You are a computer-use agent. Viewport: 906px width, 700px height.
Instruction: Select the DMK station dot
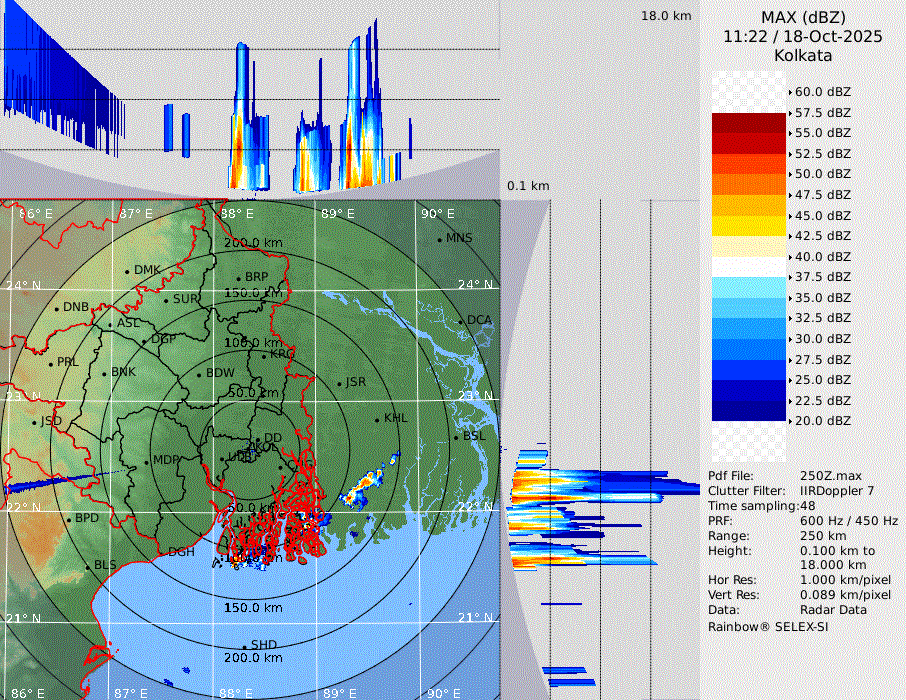pos(127,271)
